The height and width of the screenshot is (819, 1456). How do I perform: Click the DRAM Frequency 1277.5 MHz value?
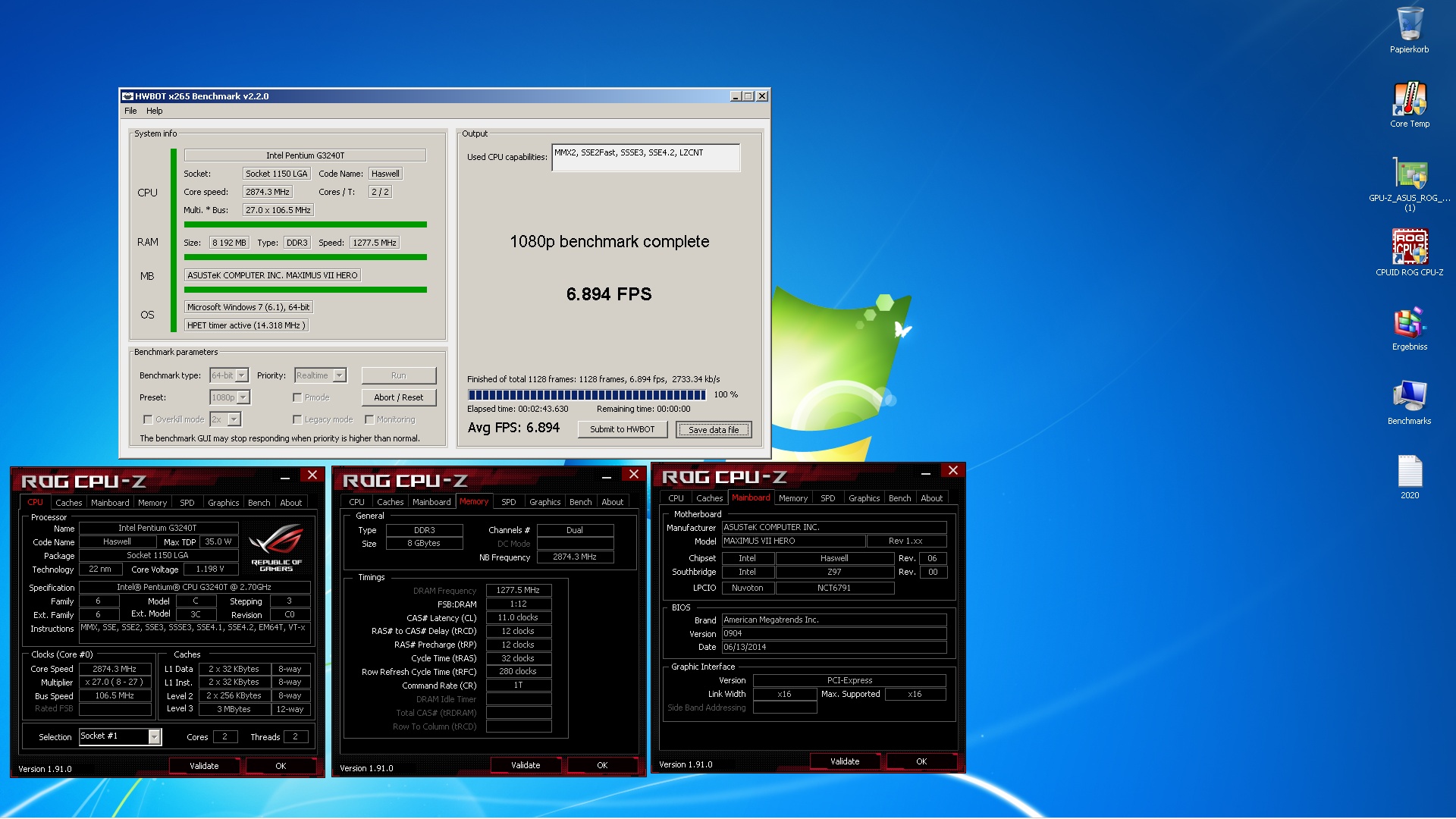518,590
